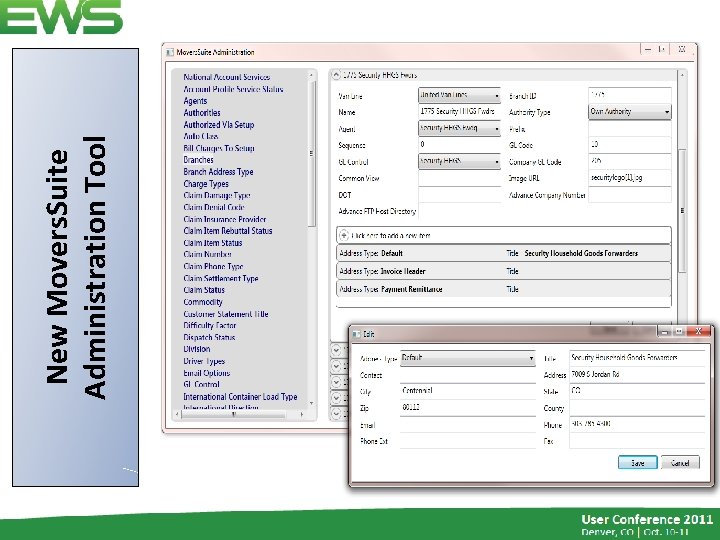This screenshot has width=720, height=540.
Task: Select Branch Address Type entry
Action: (218, 172)
